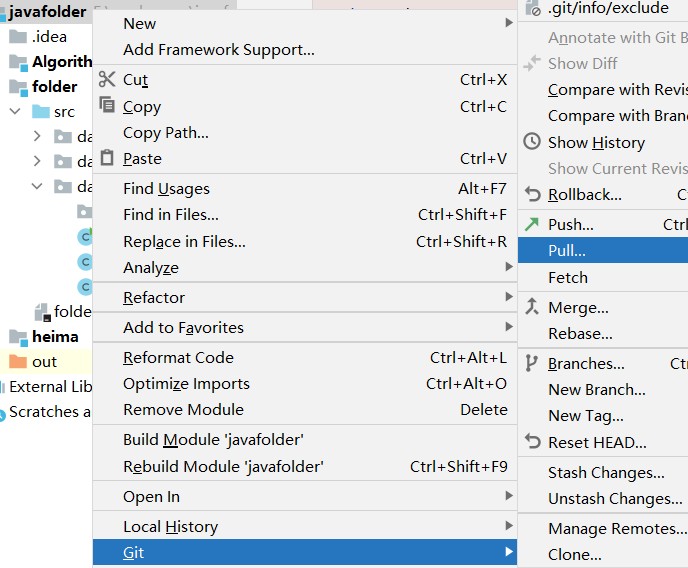
Task: Select Pull... from the Git submenu
Action: [567, 250]
